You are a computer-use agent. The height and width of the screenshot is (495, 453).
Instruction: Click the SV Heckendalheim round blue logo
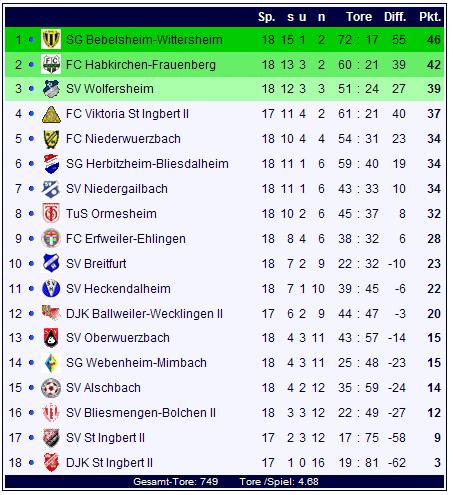51,288
